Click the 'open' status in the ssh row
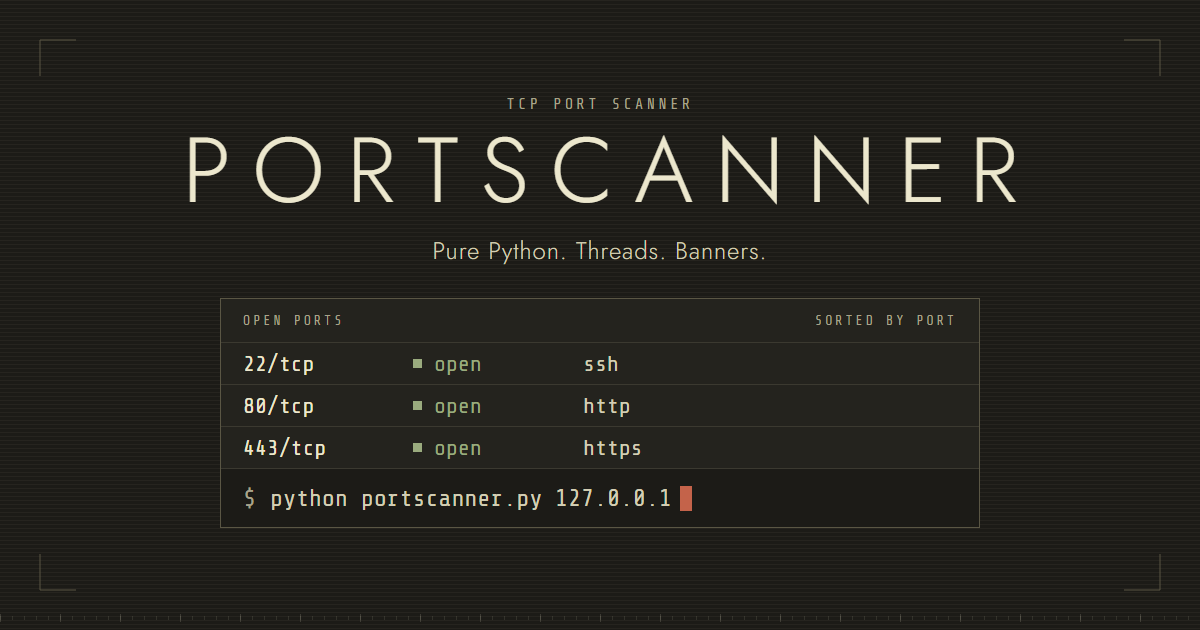This screenshot has height=630, width=1200. click(x=458, y=365)
